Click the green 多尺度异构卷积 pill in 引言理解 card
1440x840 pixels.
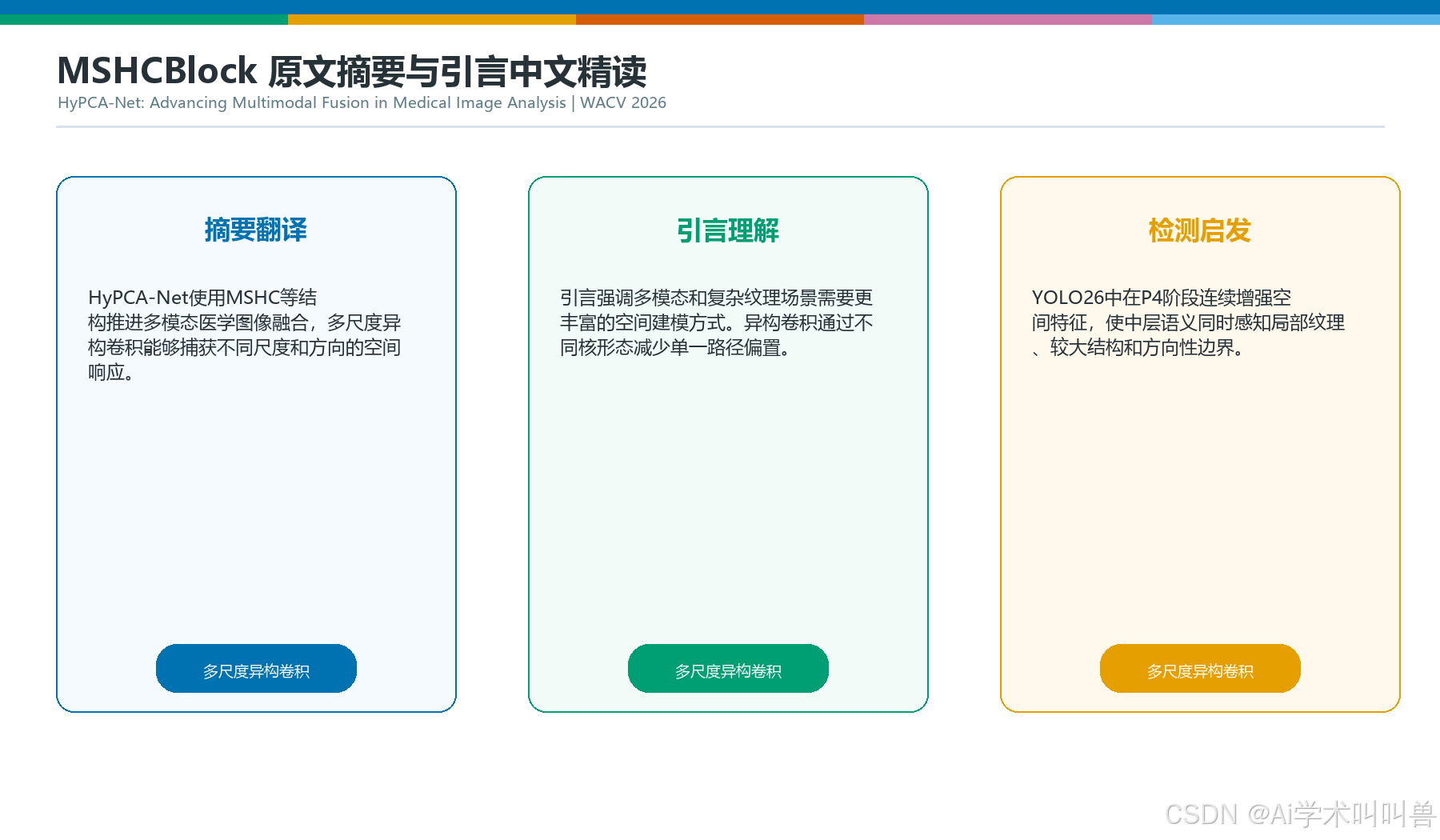pos(728,668)
